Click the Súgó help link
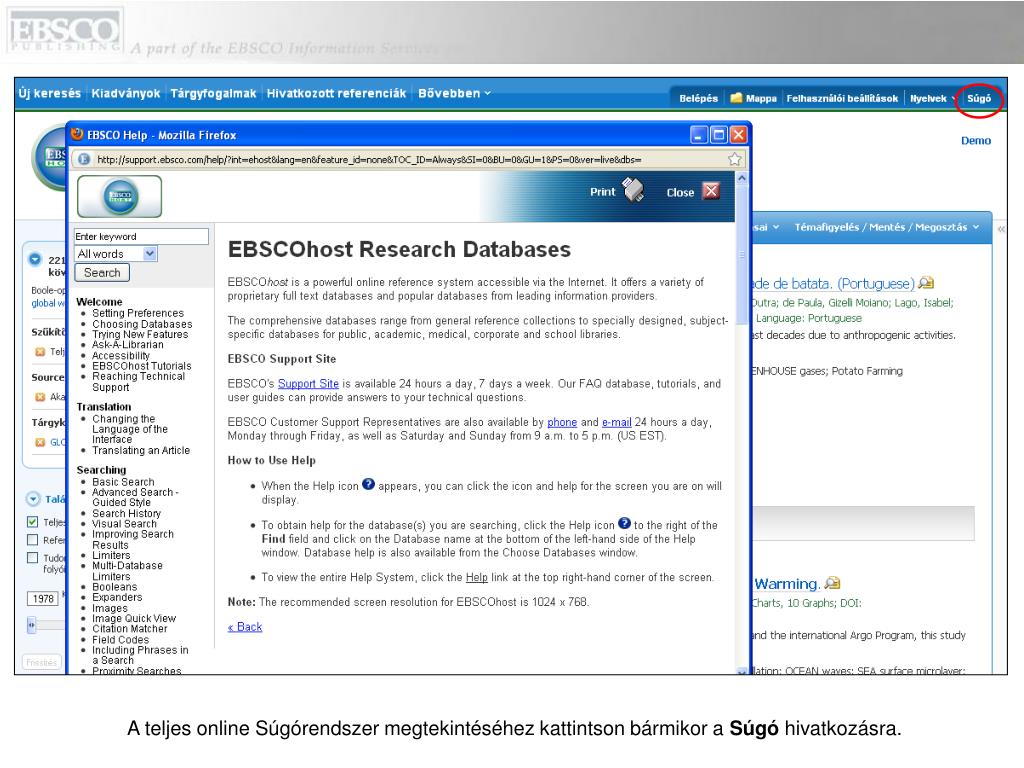1024x768 pixels. tap(978, 98)
